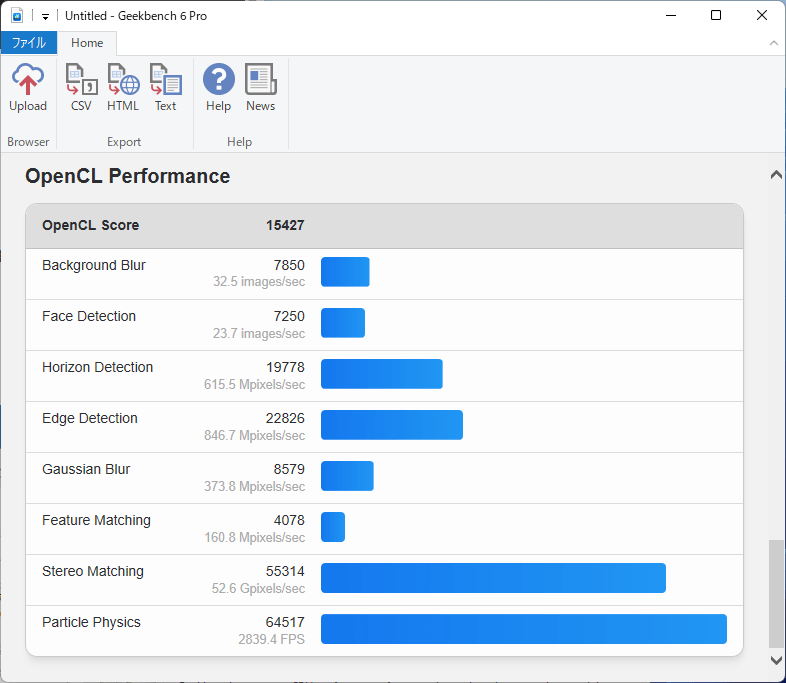
Task: Click the vertical scrollbar thumb
Action: click(776, 595)
